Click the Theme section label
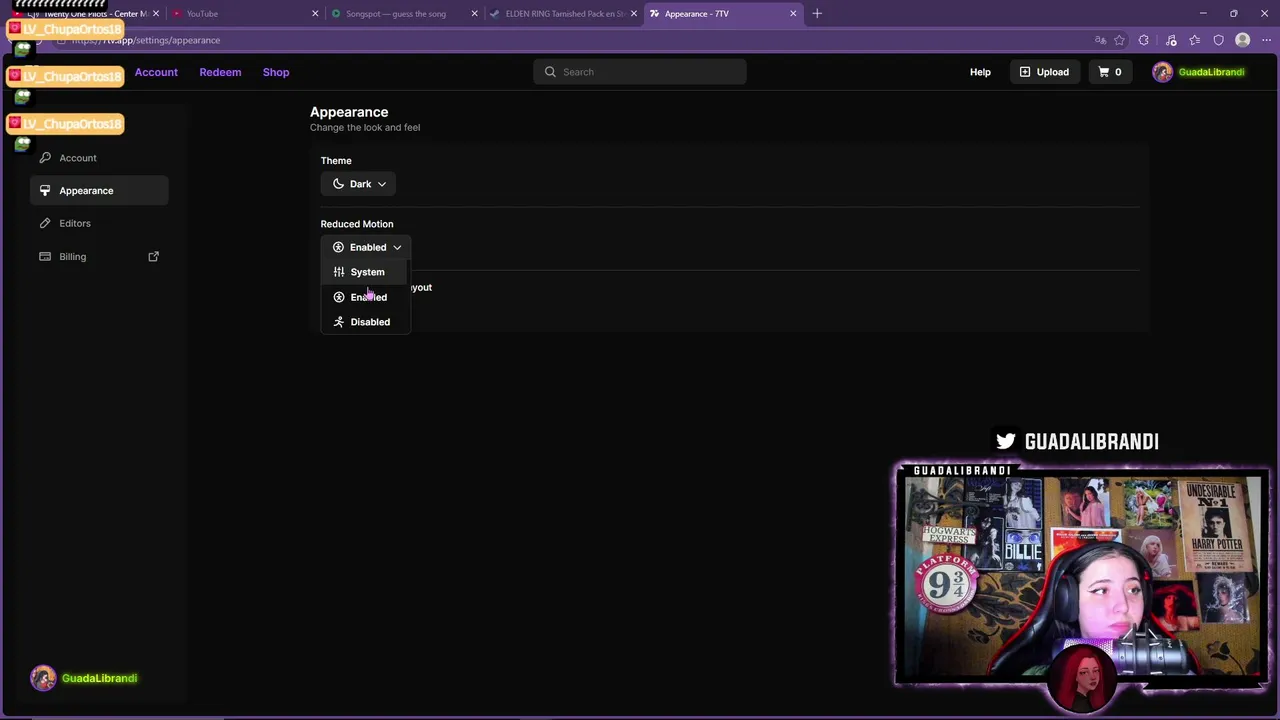1280x720 pixels. (x=336, y=161)
